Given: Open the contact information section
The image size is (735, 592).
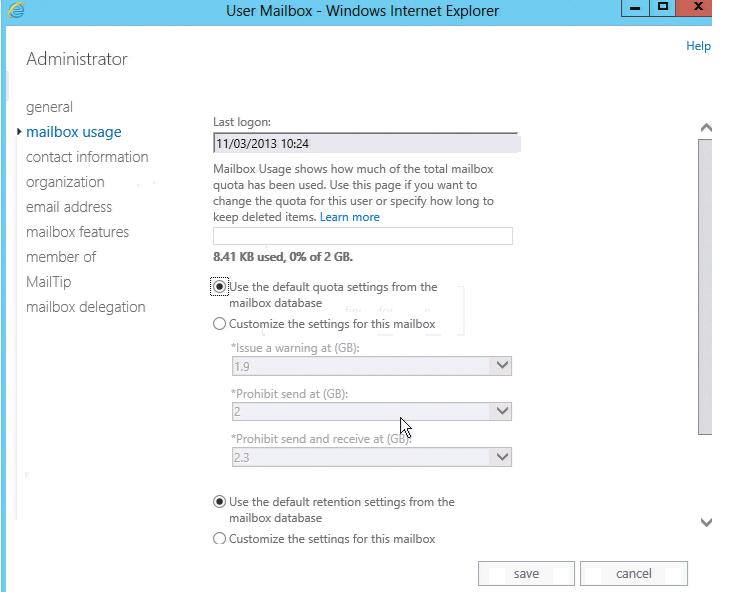Looking at the screenshot, I should point(87,157).
